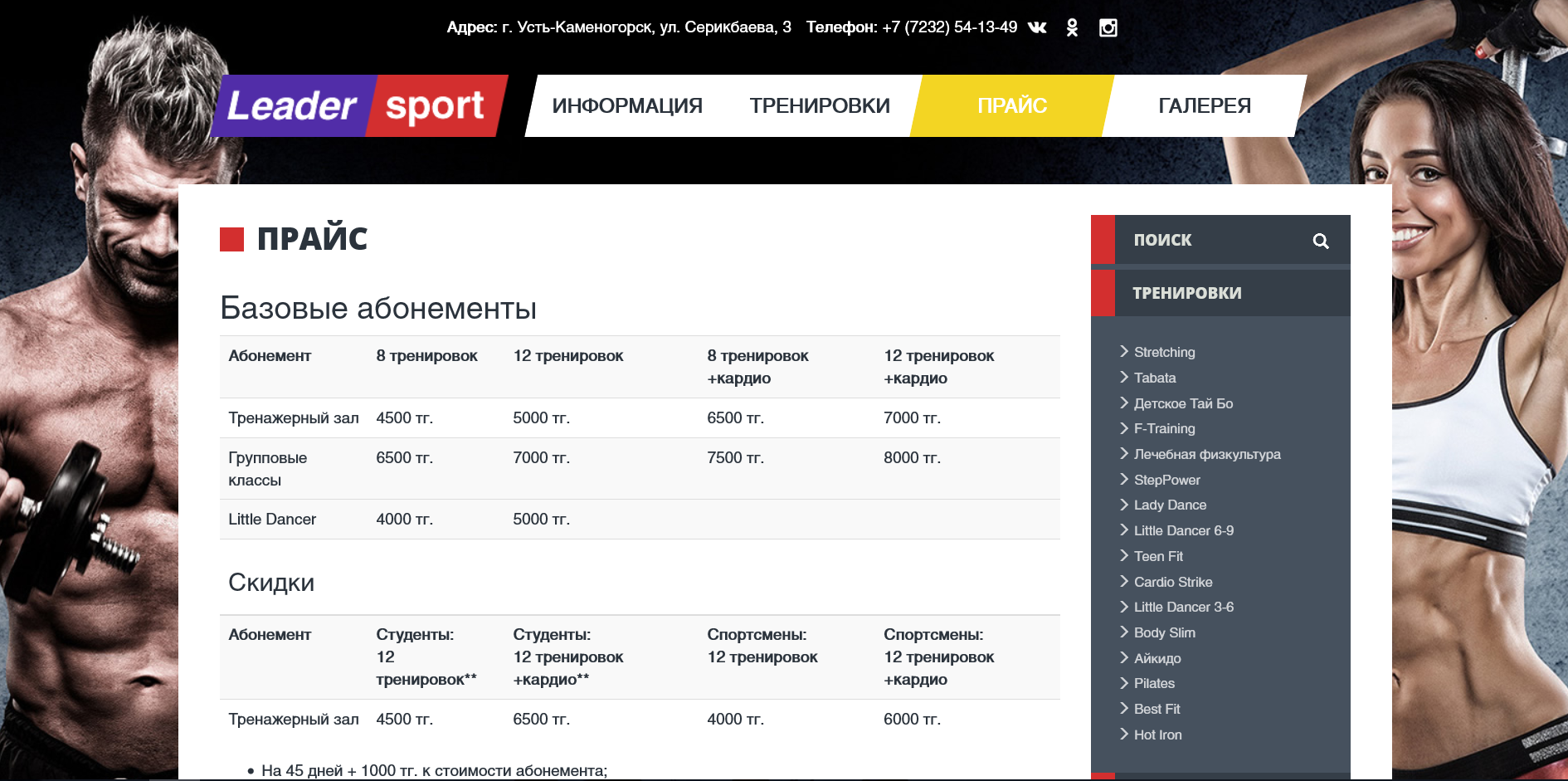Open the Stretching training link

(x=1164, y=352)
